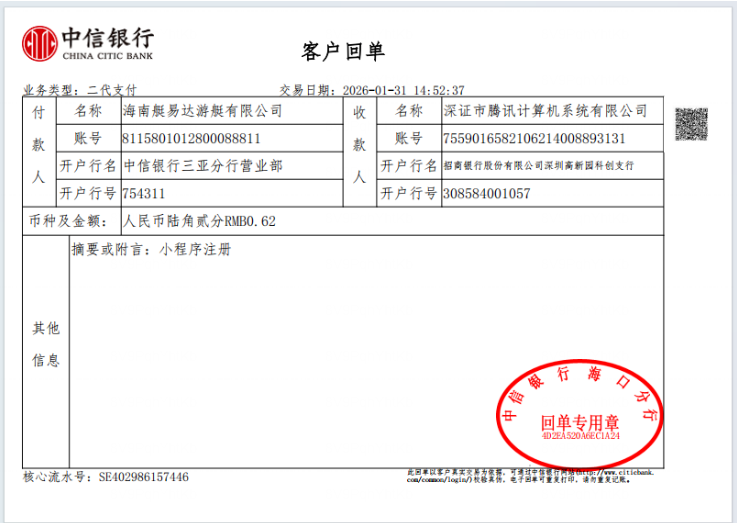Viewport: 737px width, 523px height.
Task: Click the 付款人 vertical label
Action: pos(39,144)
